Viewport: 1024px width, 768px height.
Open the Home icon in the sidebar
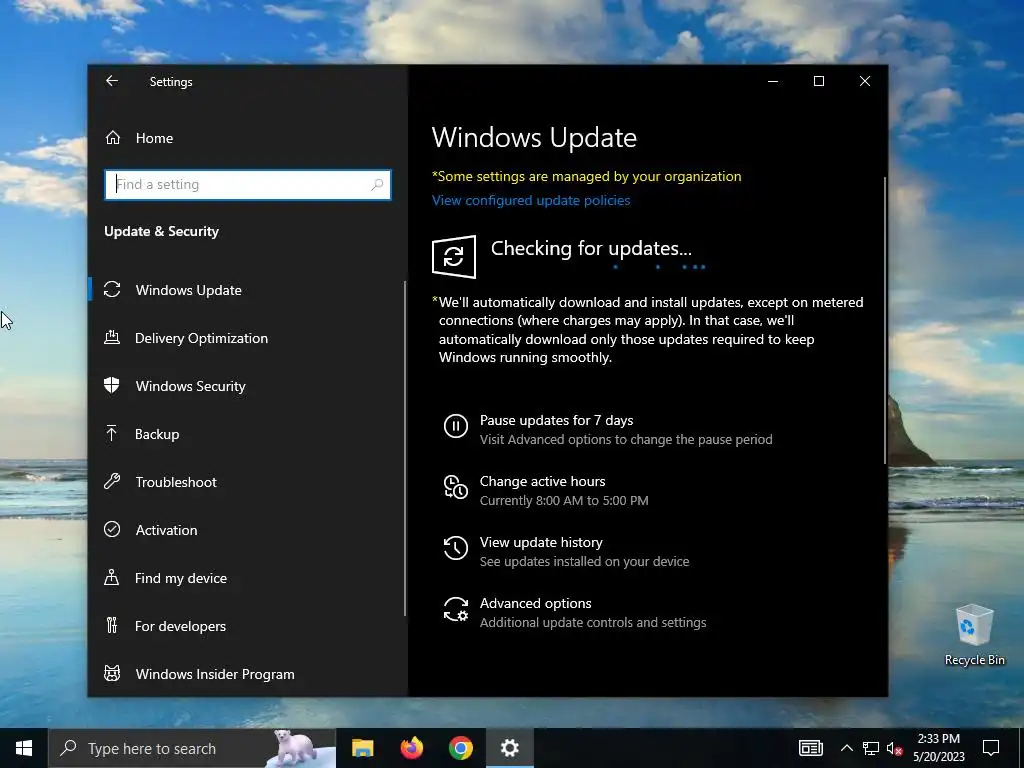[113, 138]
